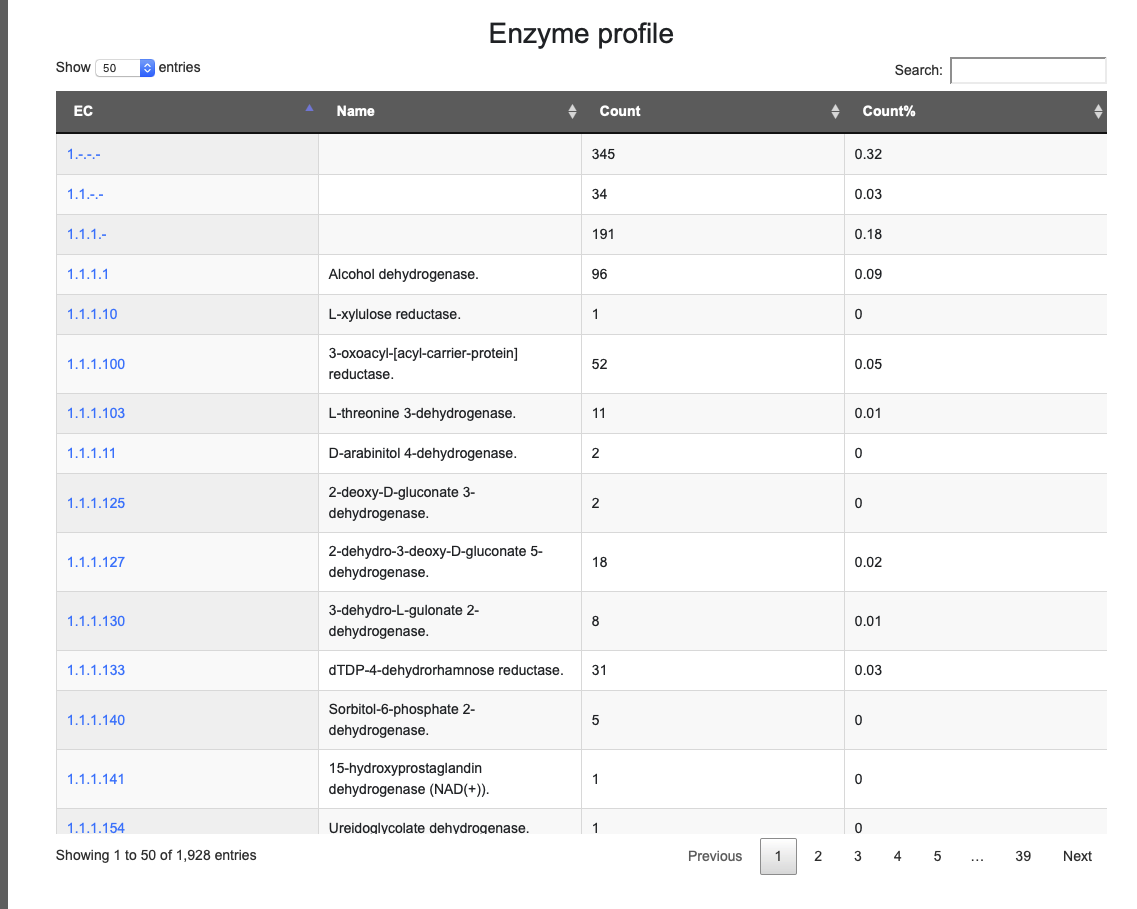Click the Show entries stepper control
1137x909 pixels.
(146, 67)
